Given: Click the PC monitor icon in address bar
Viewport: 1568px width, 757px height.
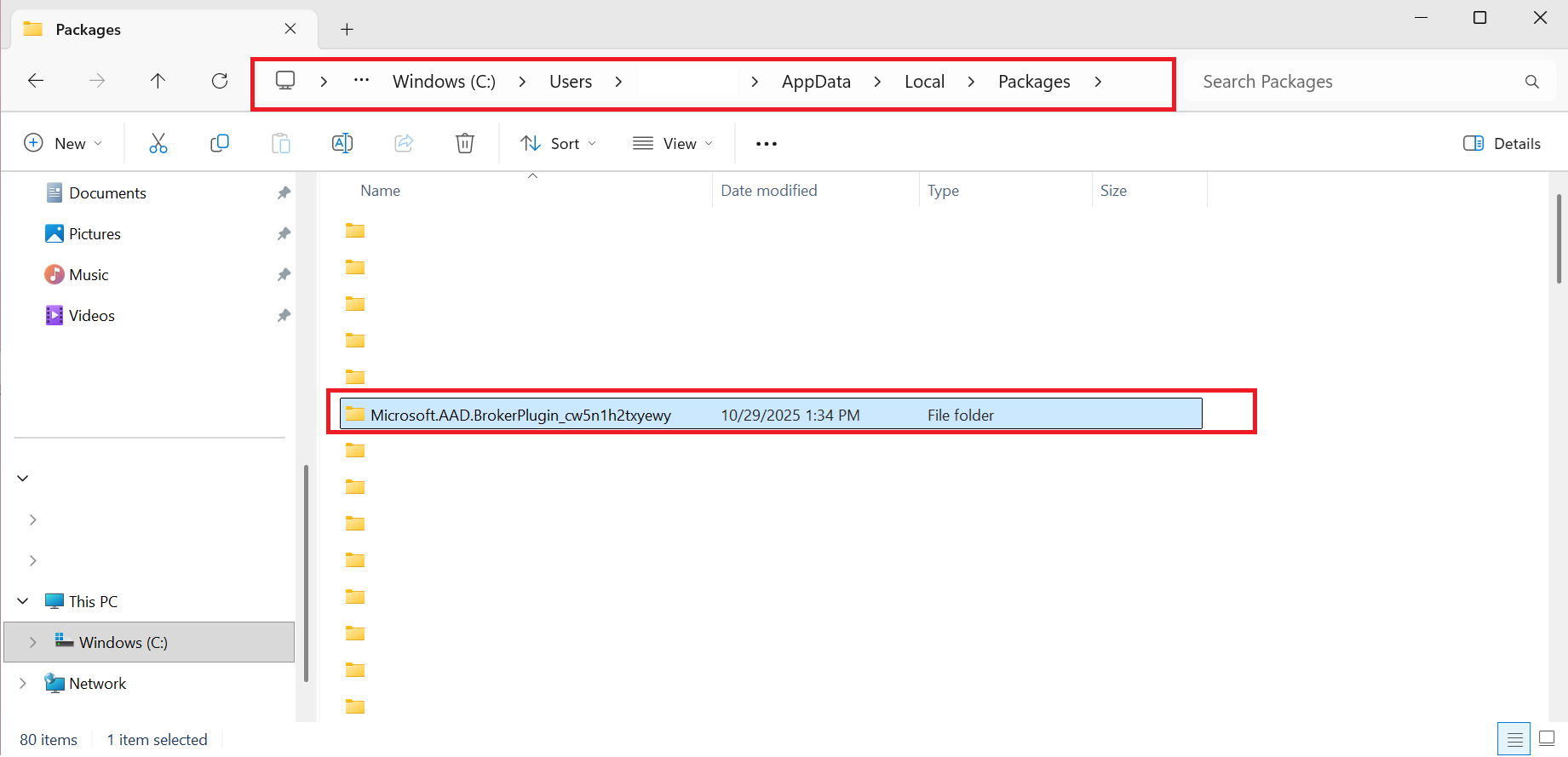Looking at the screenshot, I should point(285,81).
